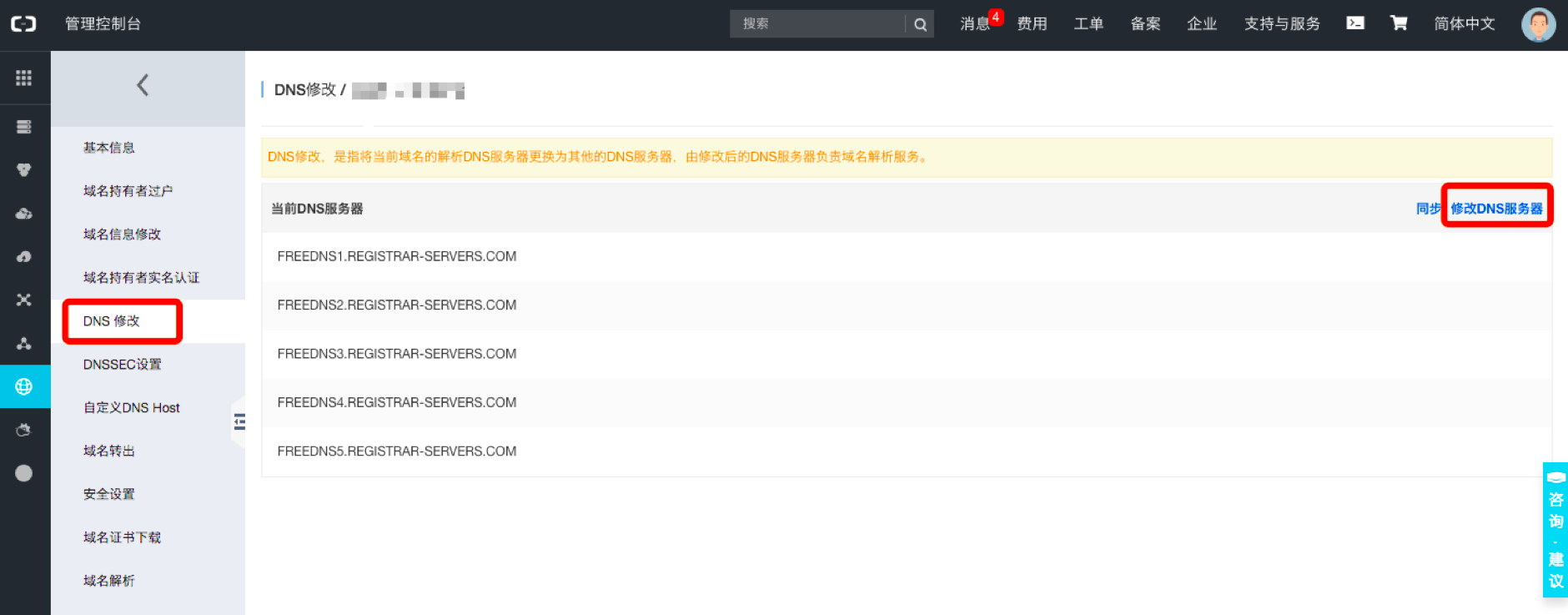Click the 搜索 search input field

point(817,24)
